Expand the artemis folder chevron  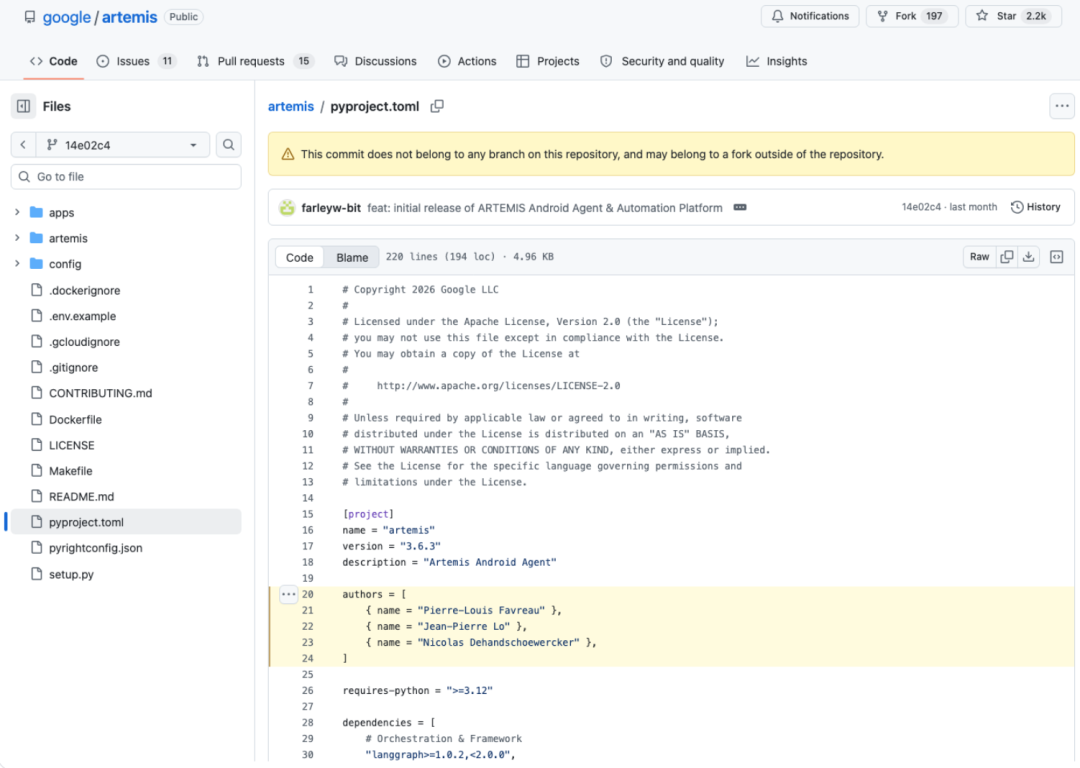17,238
